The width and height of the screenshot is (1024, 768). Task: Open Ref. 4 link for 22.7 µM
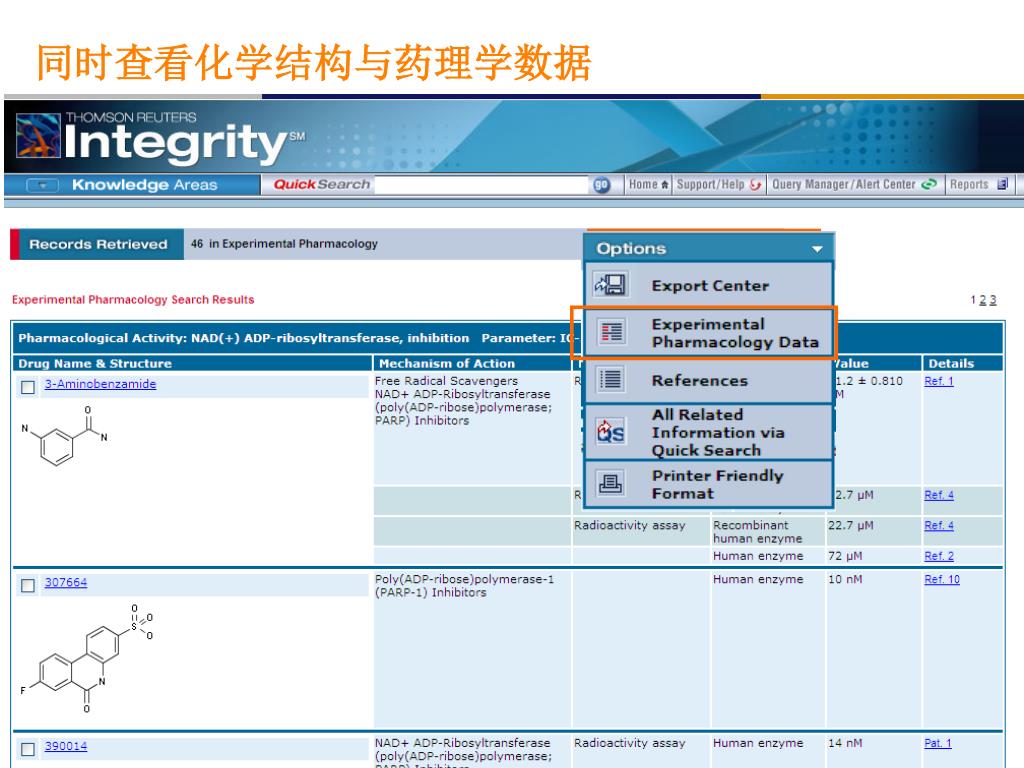pos(938,525)
